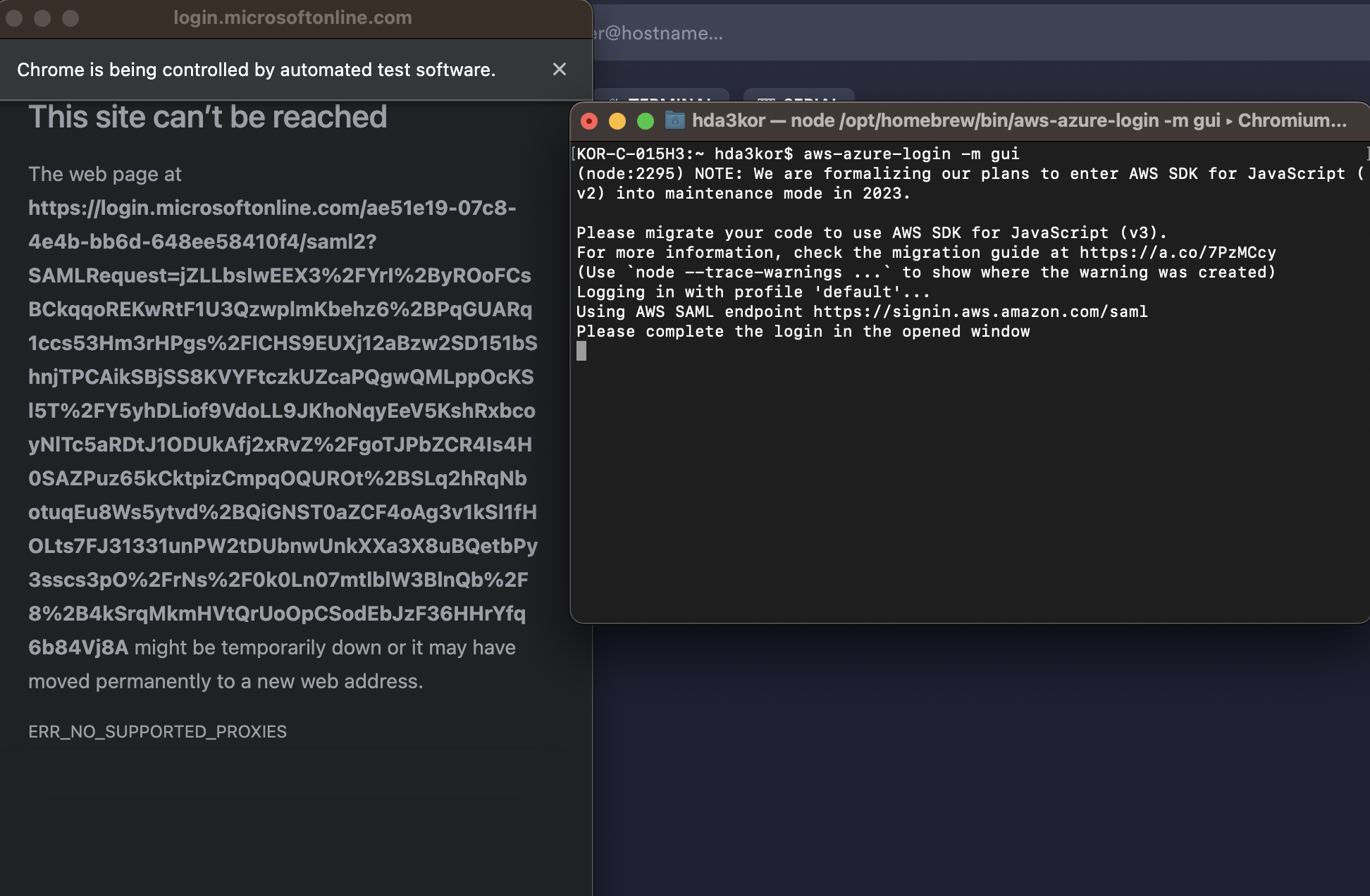Select the ERR_NO_SUPPORTED_PROXIES error code text
Viewport: 1370px width, 896px height.
point(156,732)
